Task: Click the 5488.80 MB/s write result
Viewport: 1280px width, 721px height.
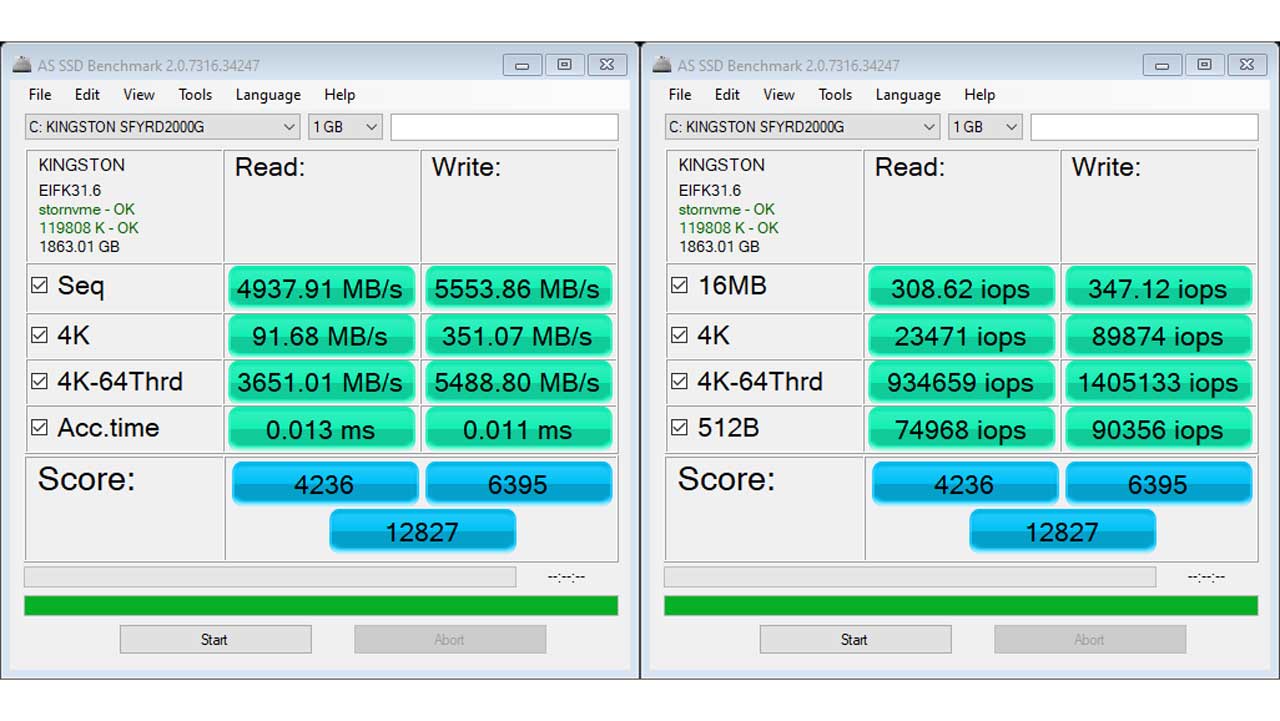Action: coord(518,382)
